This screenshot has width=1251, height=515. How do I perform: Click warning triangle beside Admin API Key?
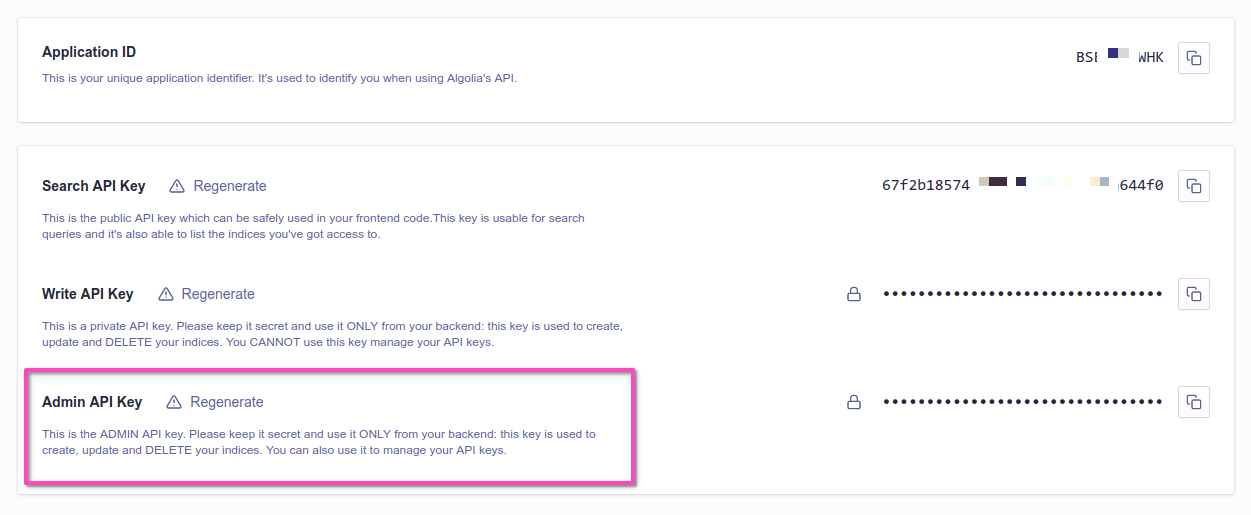tap(174, 402)
